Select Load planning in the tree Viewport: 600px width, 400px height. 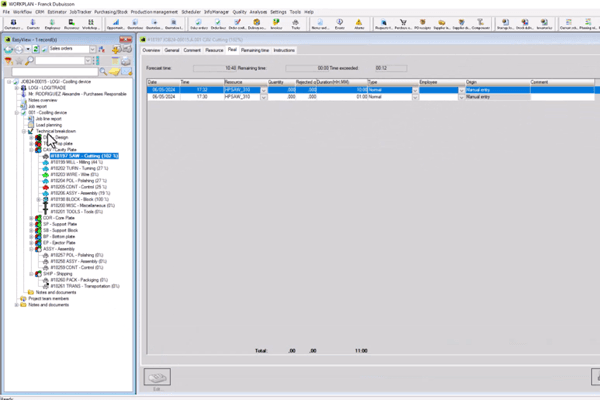(x=50, y=125)
